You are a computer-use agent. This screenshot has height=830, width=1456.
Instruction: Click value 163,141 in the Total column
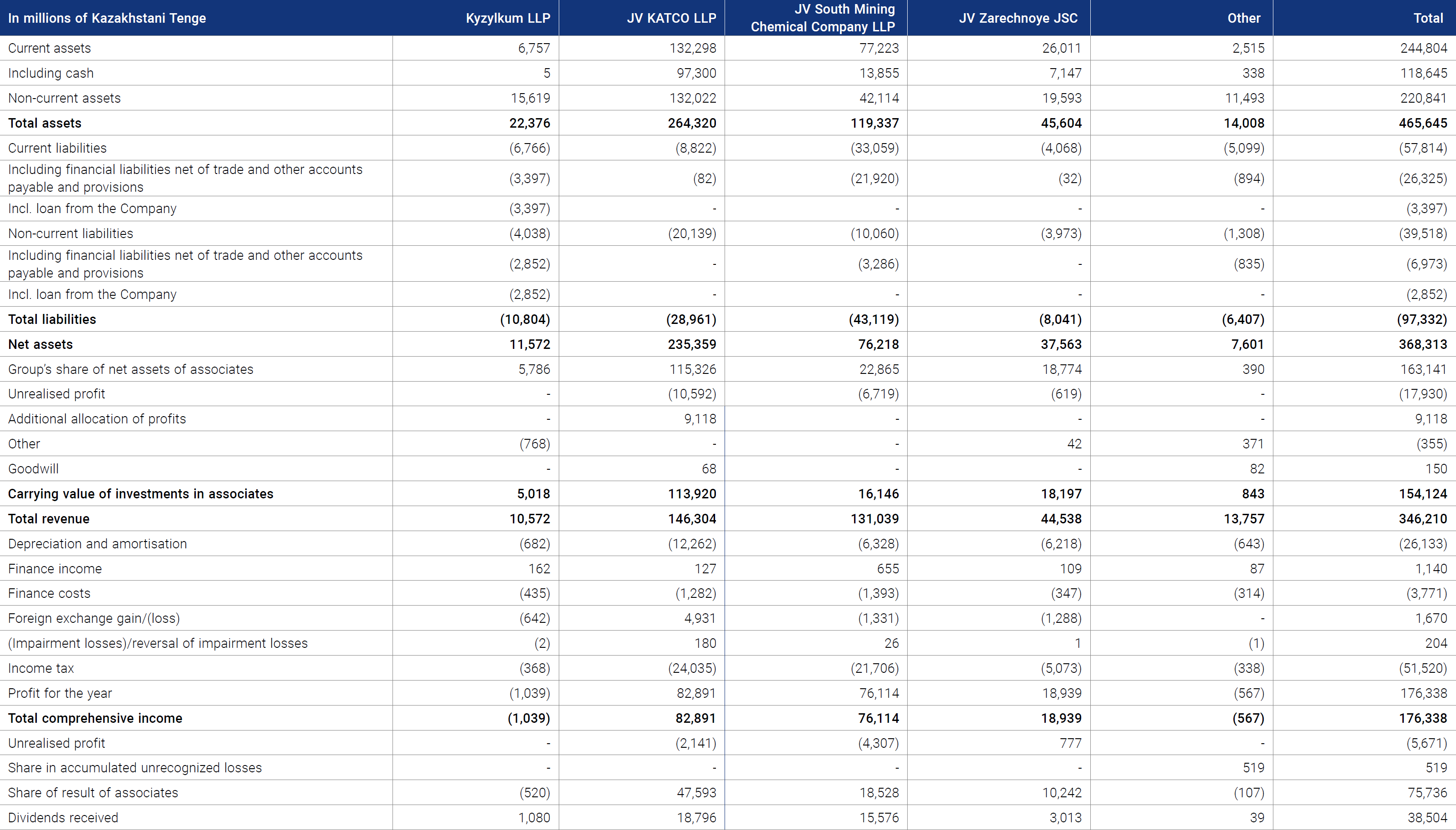[1423, 369]
